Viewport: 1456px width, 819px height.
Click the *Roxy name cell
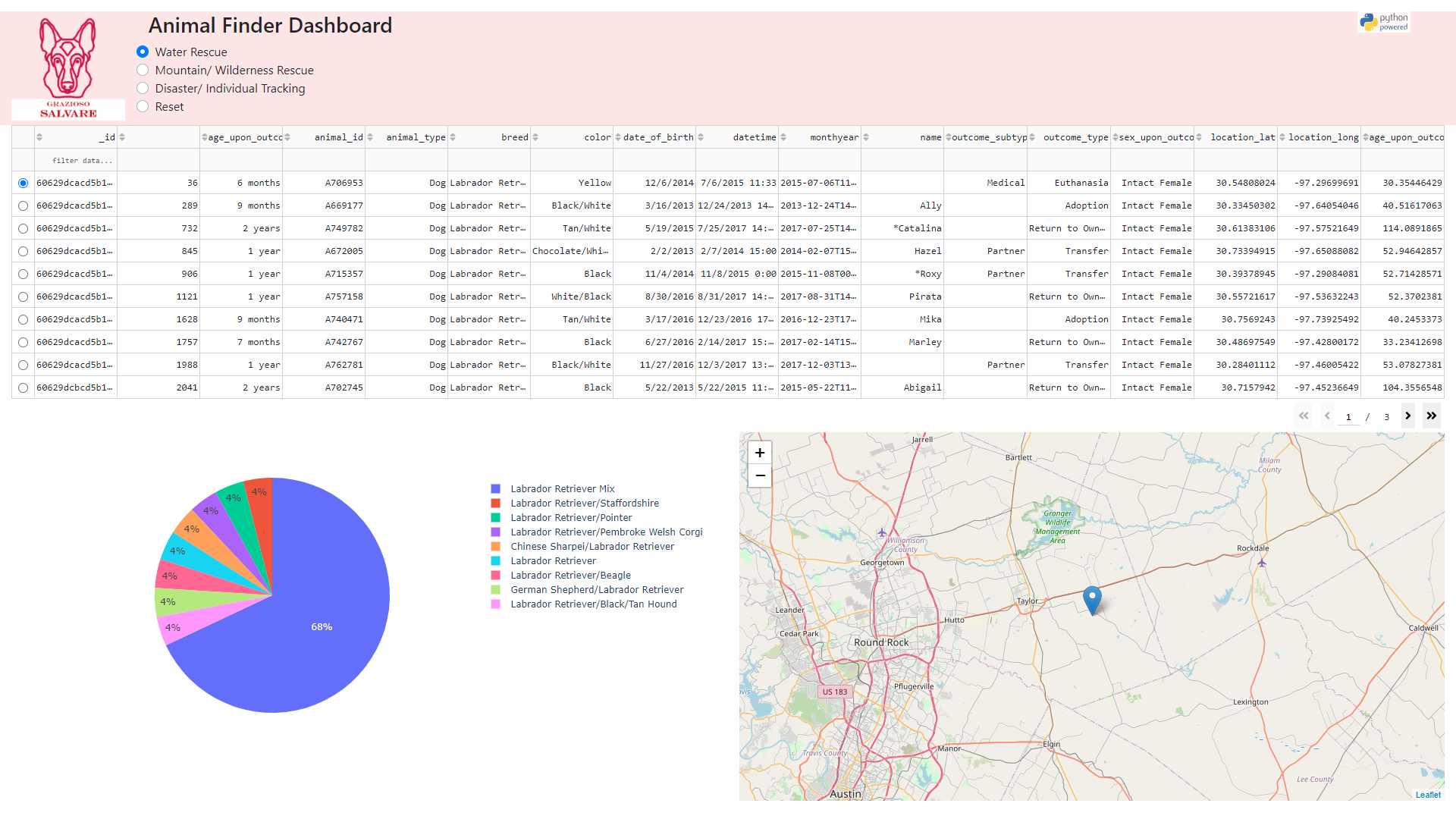[902, 274]
